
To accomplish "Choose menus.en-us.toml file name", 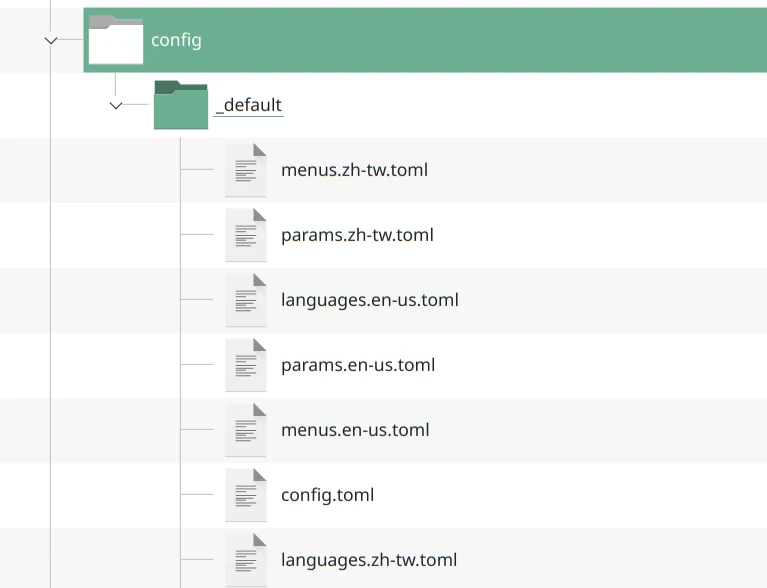I will click(x=355, y=430).
